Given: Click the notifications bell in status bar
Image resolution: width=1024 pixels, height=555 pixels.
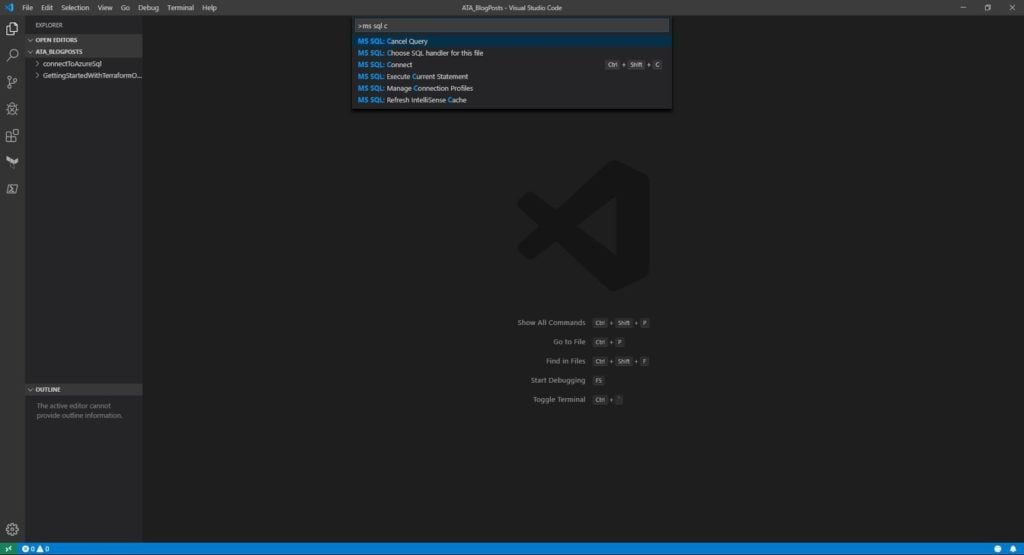Looking at the screenshot, I should click(x=1013, y=549).
